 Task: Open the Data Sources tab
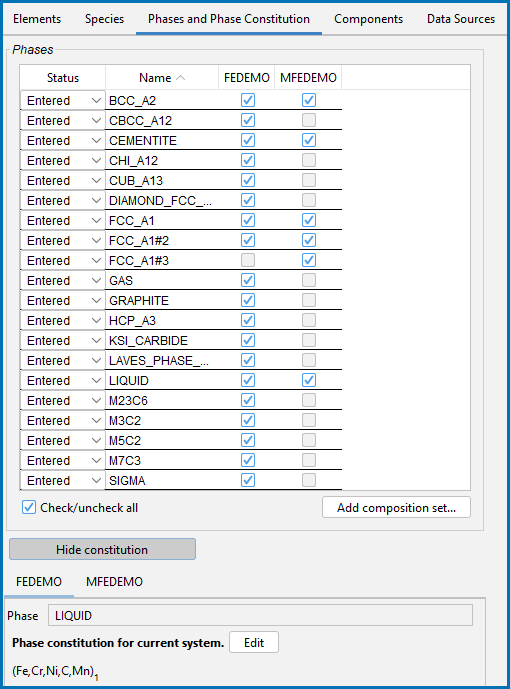click(461, 19)
